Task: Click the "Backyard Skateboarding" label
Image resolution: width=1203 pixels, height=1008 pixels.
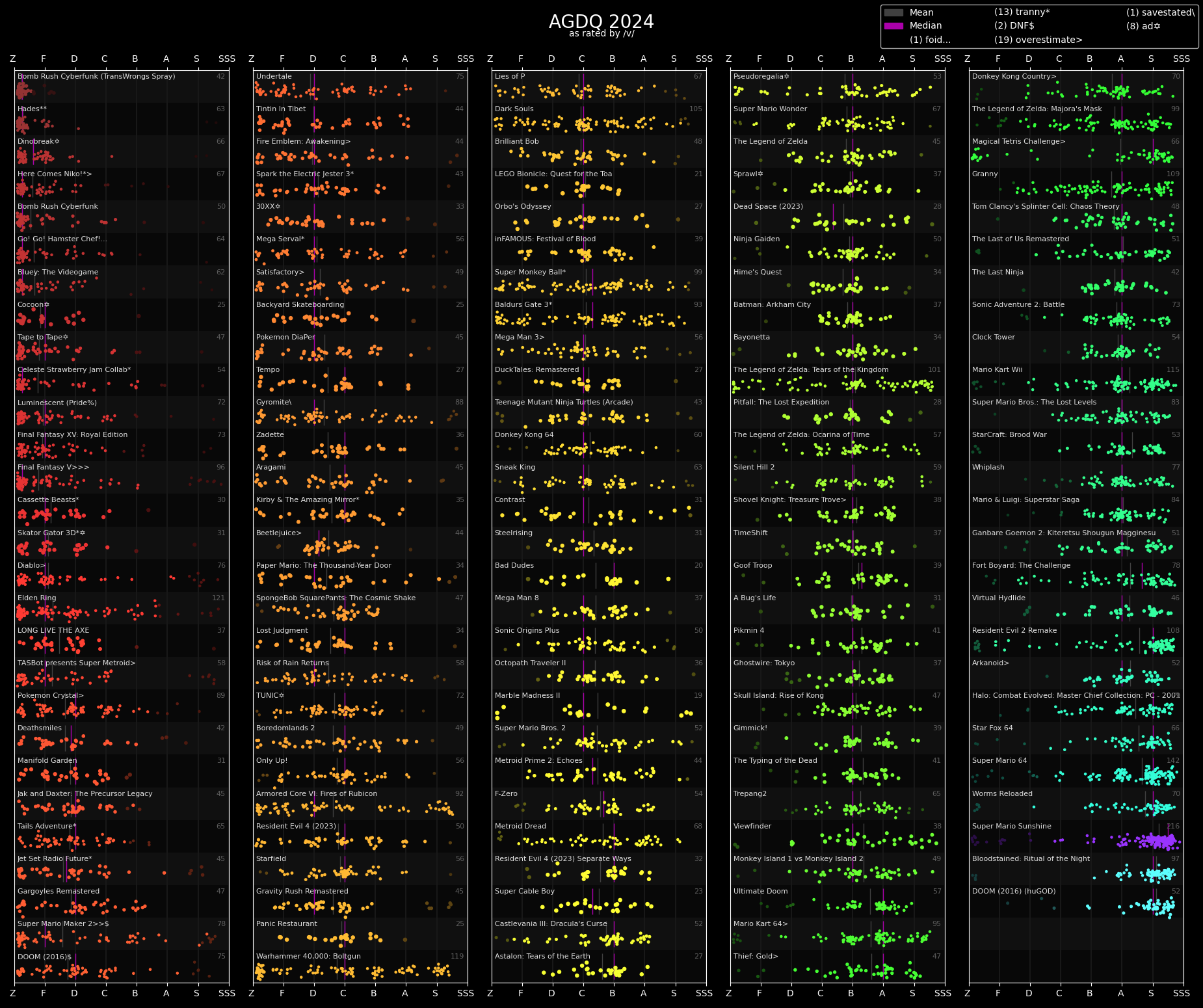Action: coord(300,305)
